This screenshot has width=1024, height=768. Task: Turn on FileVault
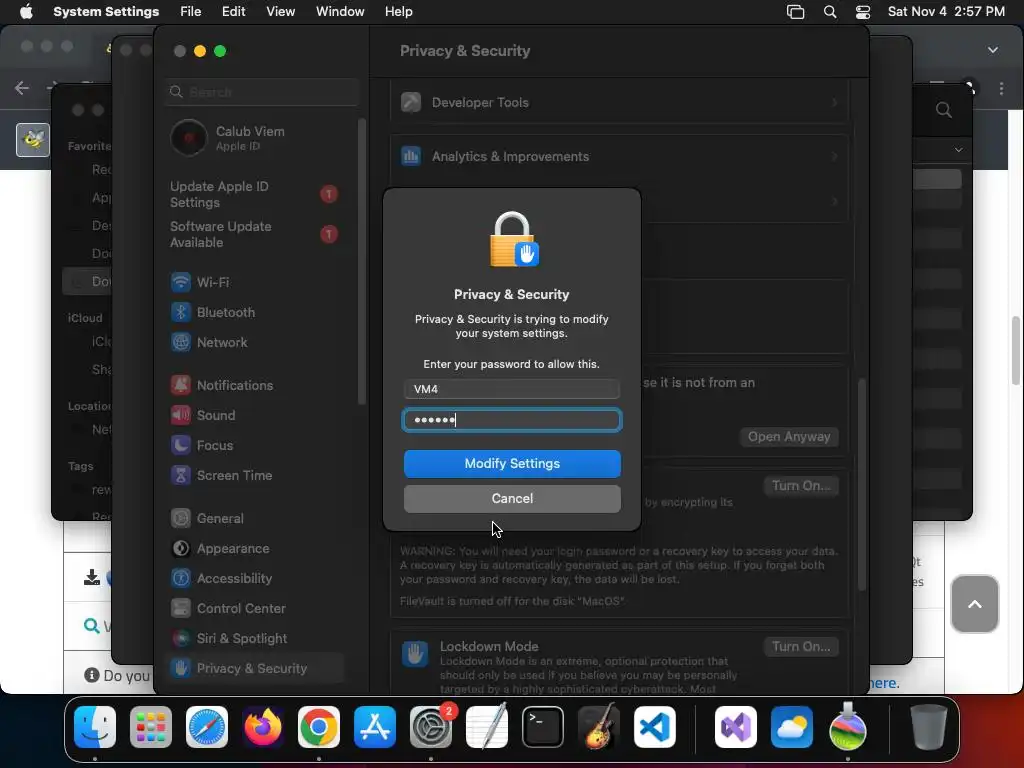801,486
